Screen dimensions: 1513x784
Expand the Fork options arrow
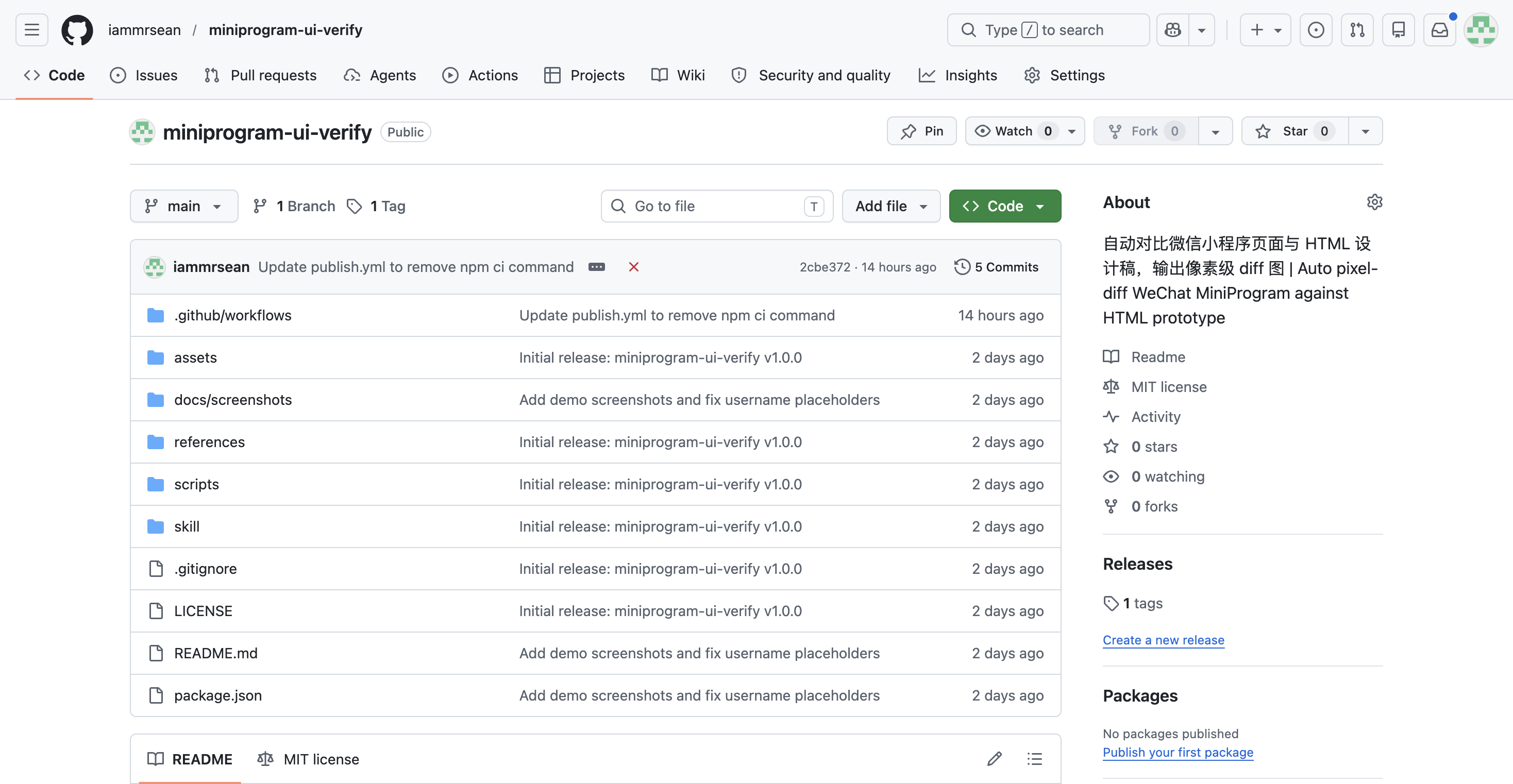click(1215, 131)
